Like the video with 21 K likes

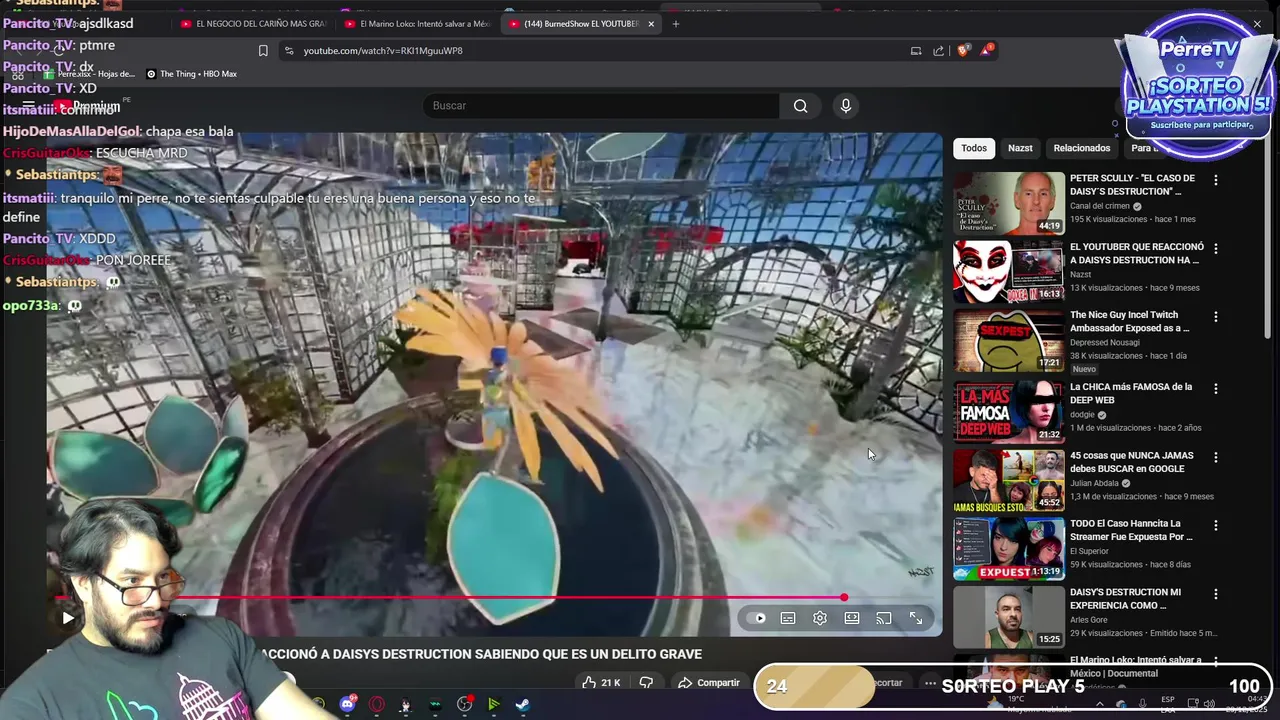coord(600,683)
